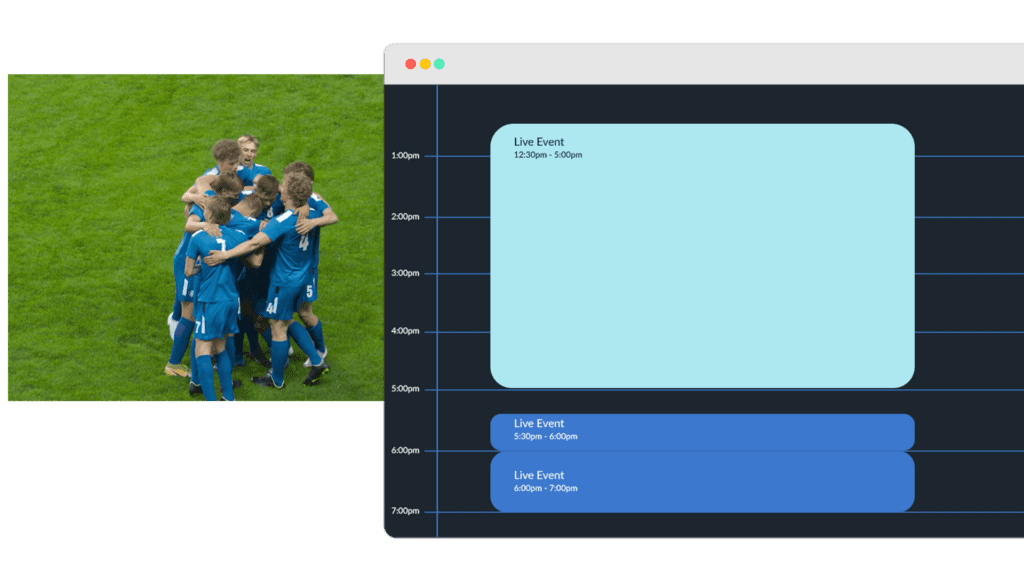Open the soccer team huddle photo

click(195, 238)
